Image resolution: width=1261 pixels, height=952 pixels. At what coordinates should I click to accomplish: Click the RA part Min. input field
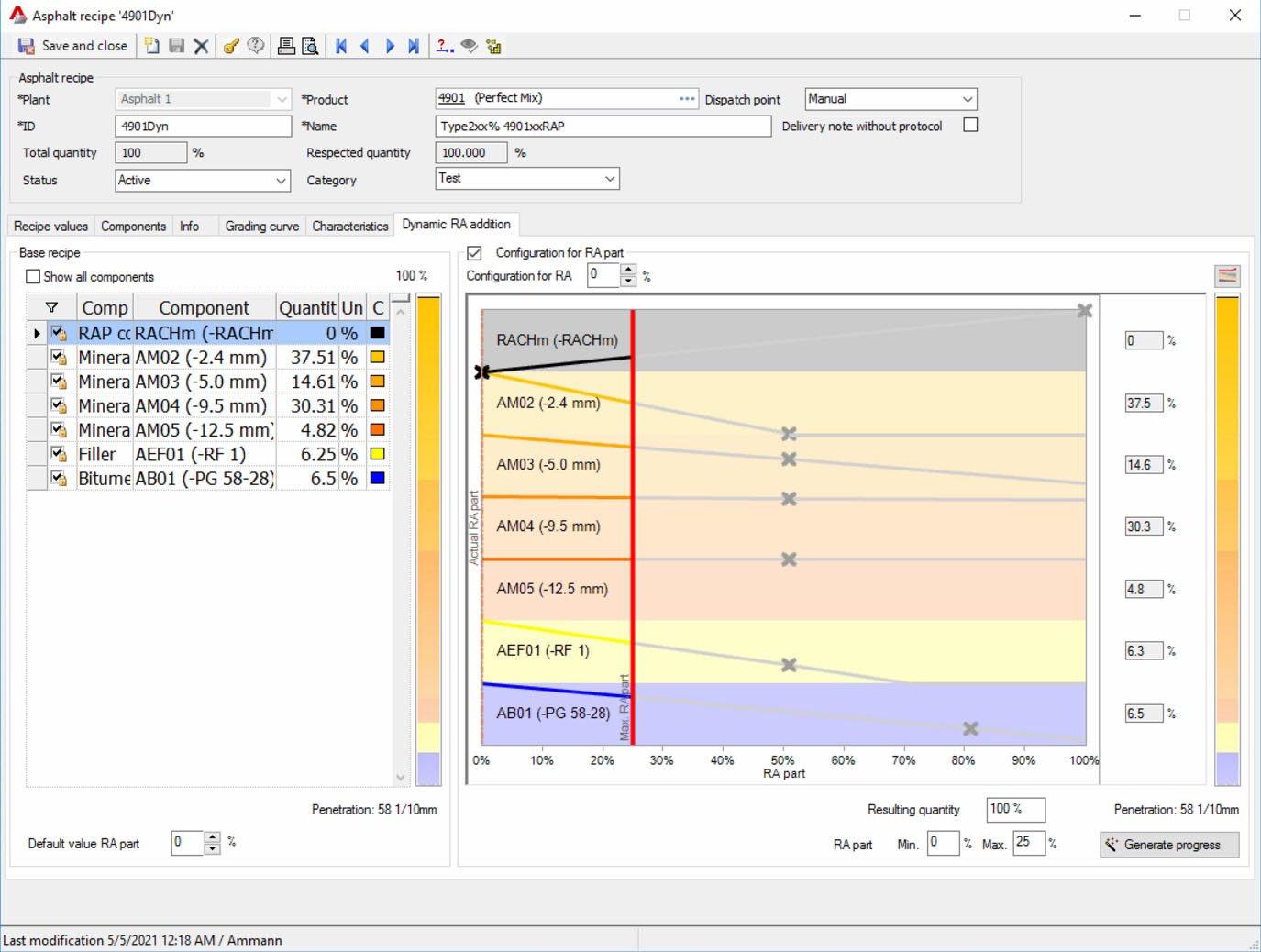[943, 843]
